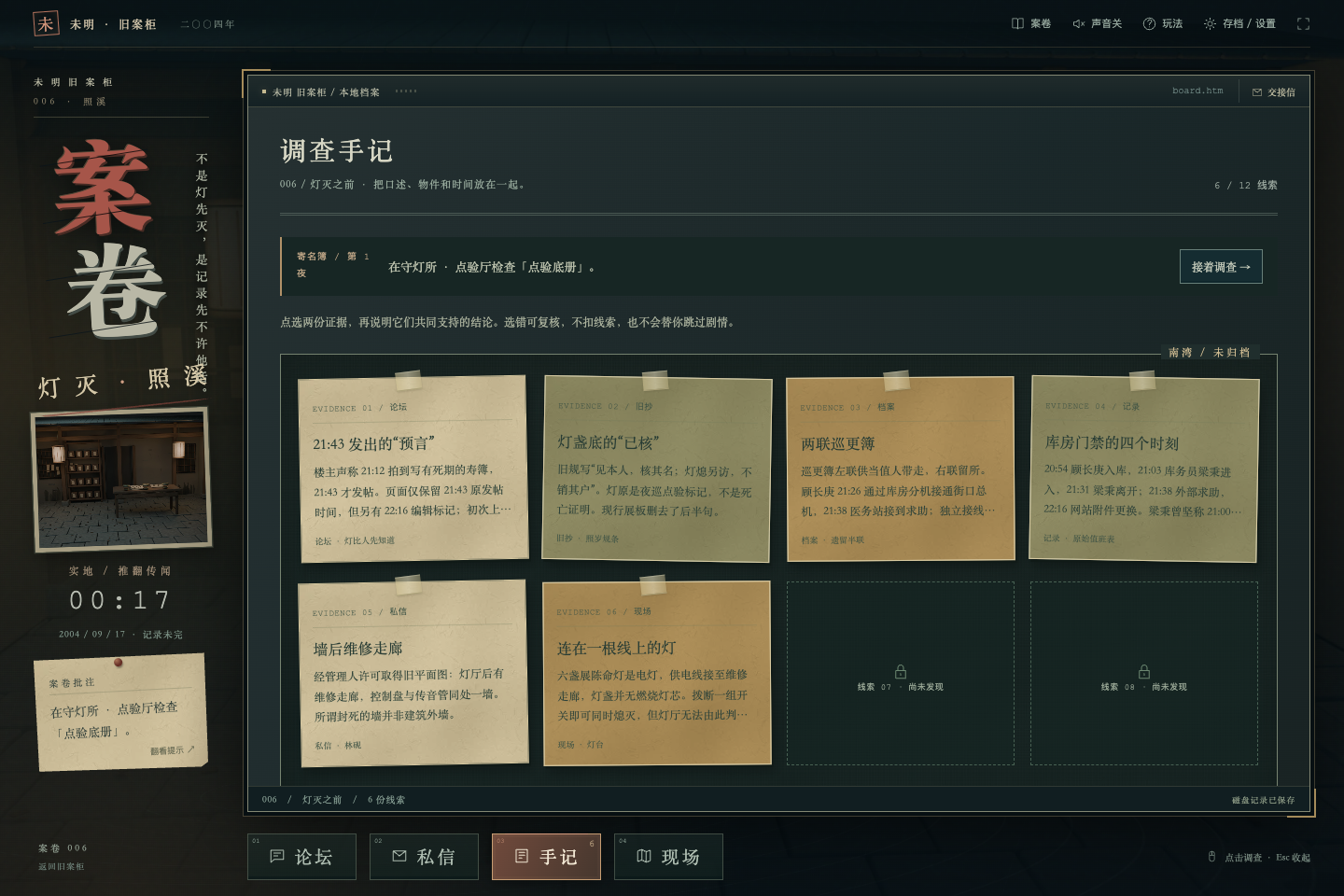This screenshot has height=896, width=1344.
Task: Click the locked 线索 08 slot
Action: point(1144,674)
